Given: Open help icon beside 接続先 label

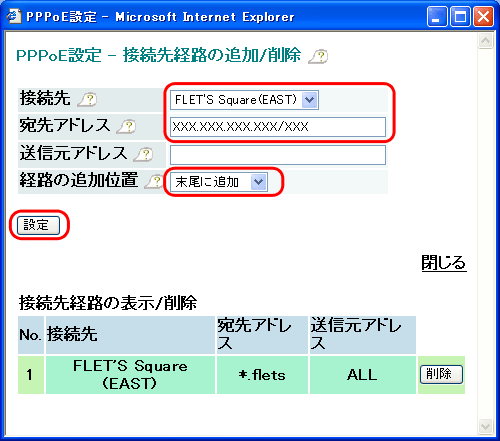Looking at the screenshot, I should click(x=87, y=100).
